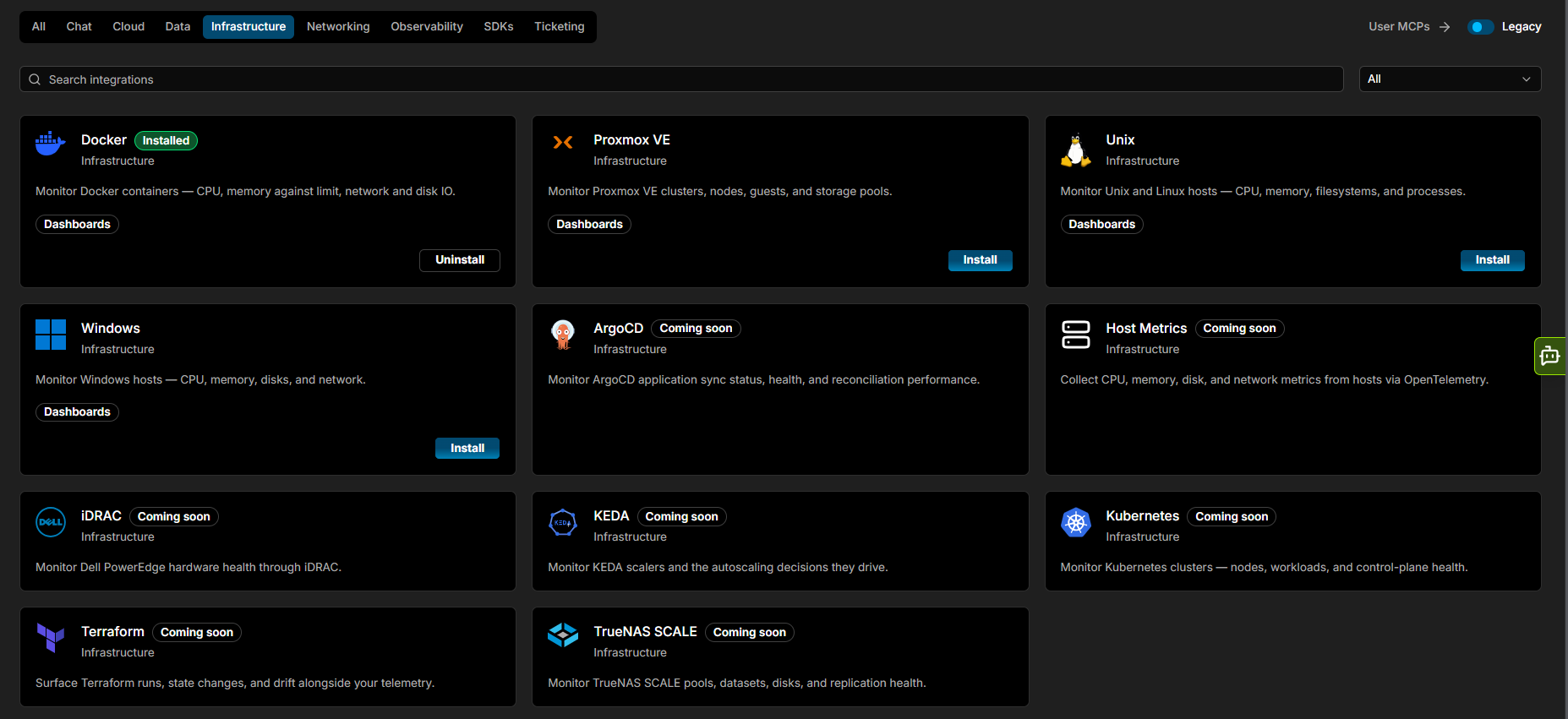Click the Coming soon badge on Kubernetes
The width and height of the screenshot is (1568, 719).
(1232, 517)
